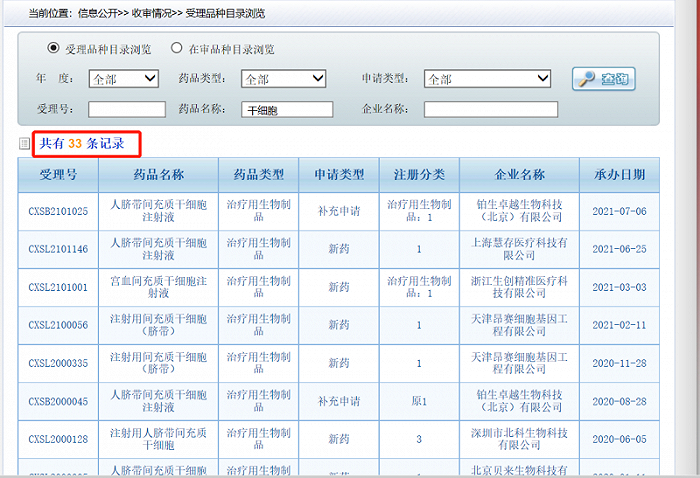Screen dimensions: 700x478
Task: Click acceptance number CXSL2000128
Action: coord(58,439)
